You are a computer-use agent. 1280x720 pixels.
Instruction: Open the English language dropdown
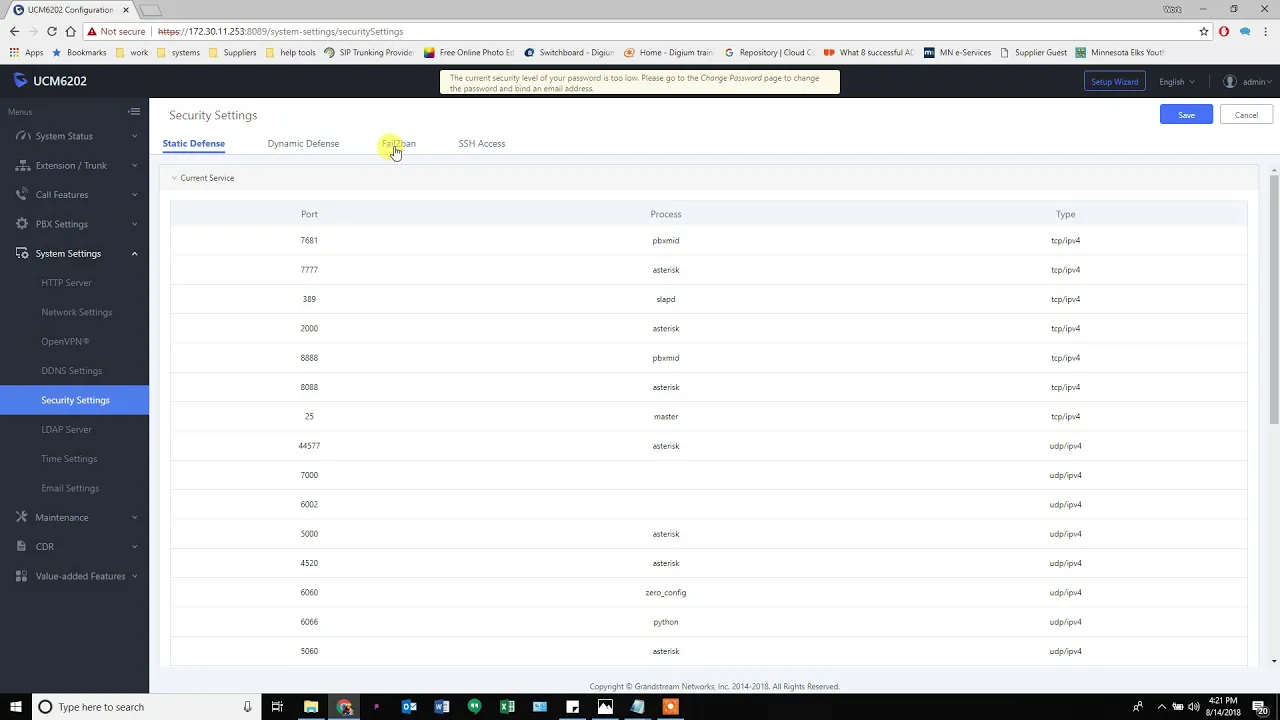(1177, 82)
